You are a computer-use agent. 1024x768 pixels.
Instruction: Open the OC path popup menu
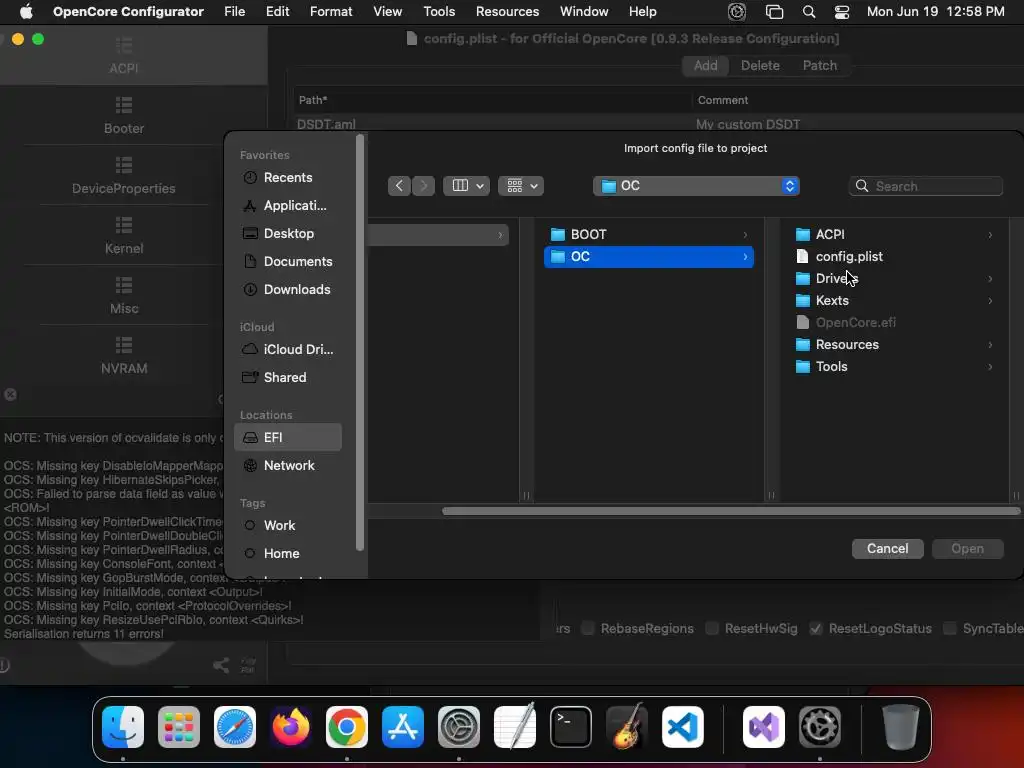click(x=696, y=186)
